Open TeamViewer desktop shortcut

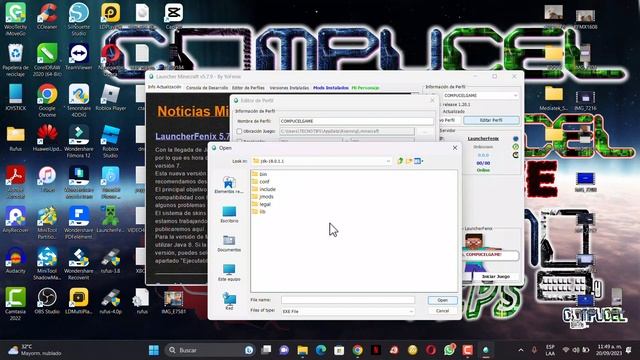(78, 57)
